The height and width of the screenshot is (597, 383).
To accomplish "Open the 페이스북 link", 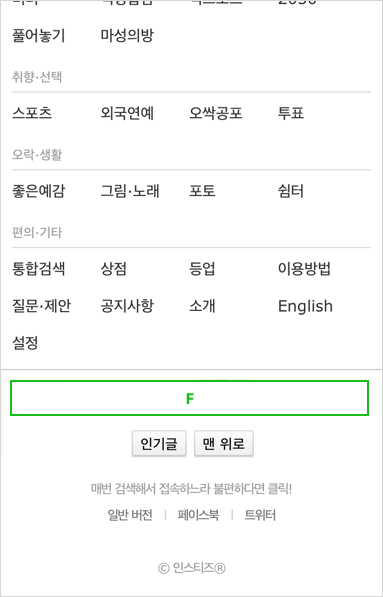I will pos(198,515).
